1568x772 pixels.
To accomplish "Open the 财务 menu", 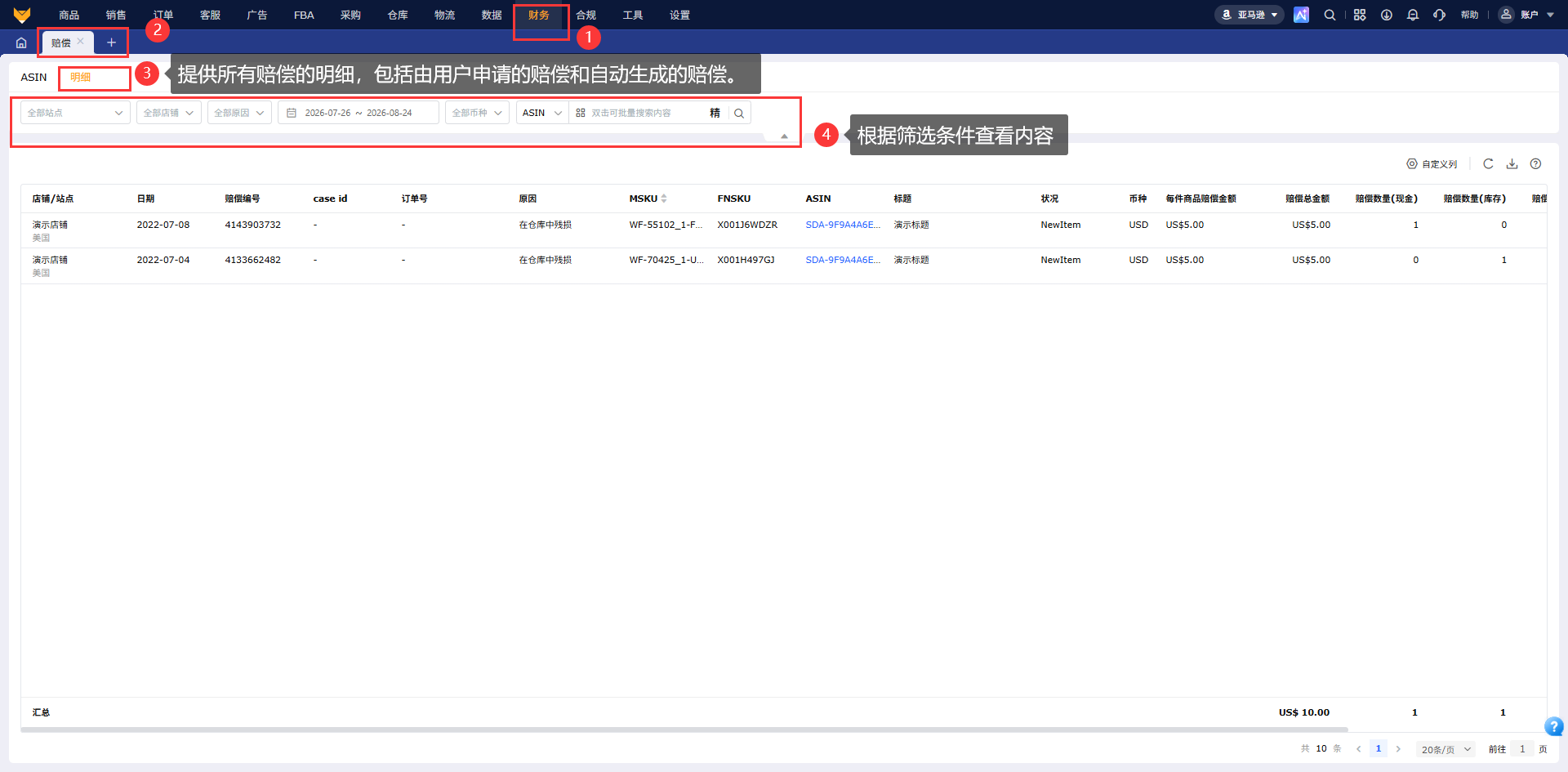I will (539, 15).
